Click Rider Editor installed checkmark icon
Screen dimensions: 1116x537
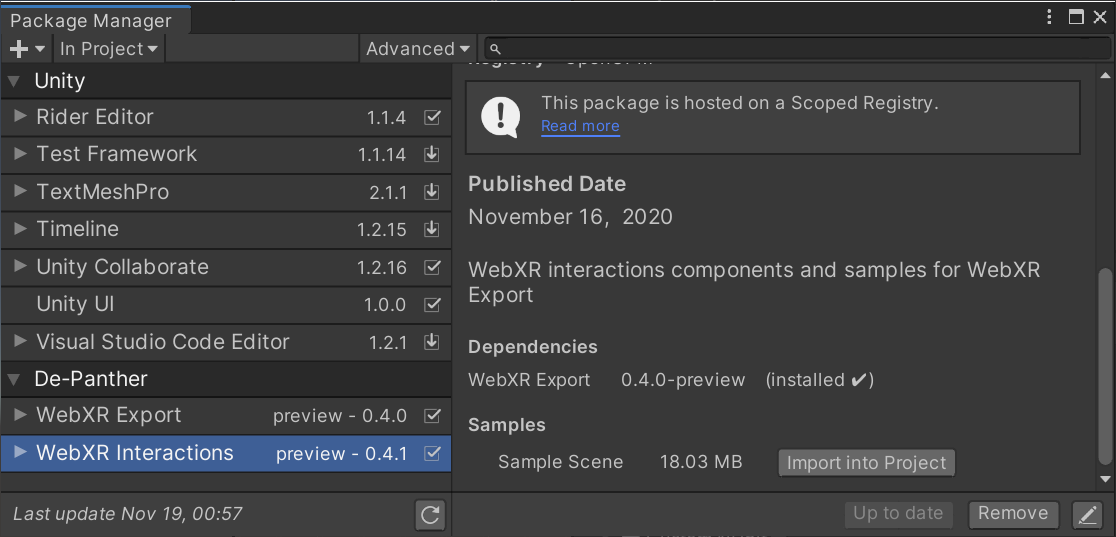(x=431, y=118)
